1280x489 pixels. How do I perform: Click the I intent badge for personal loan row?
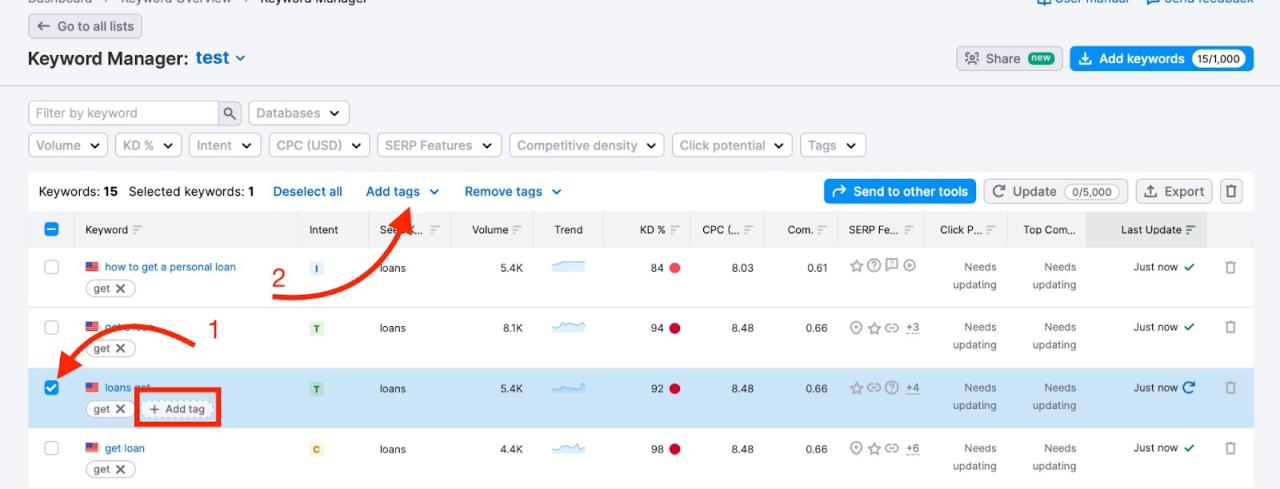click(x=317, y=268)
